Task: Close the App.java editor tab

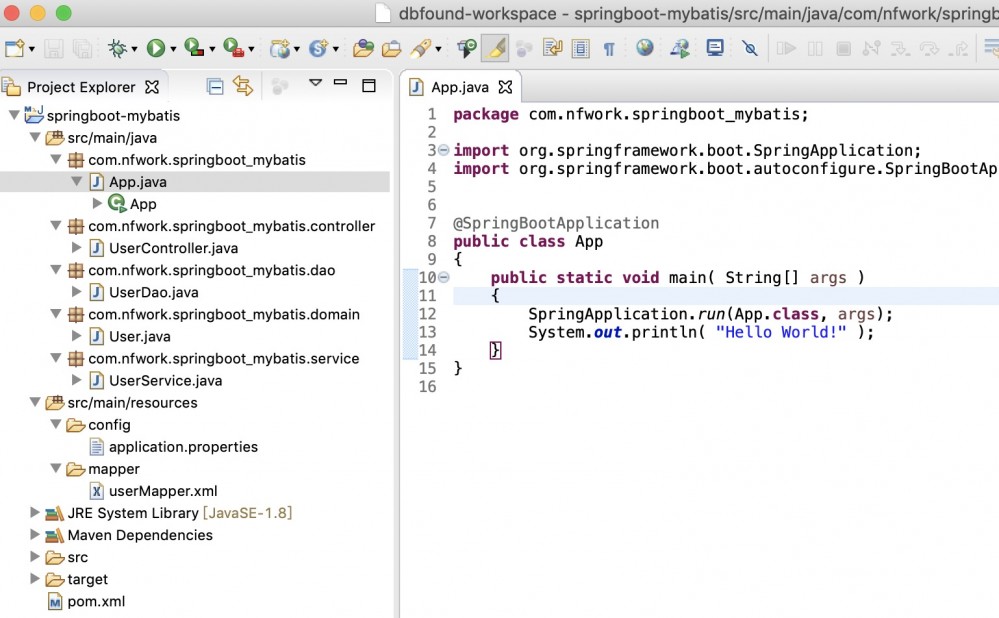Action: [x=505, y=88]
